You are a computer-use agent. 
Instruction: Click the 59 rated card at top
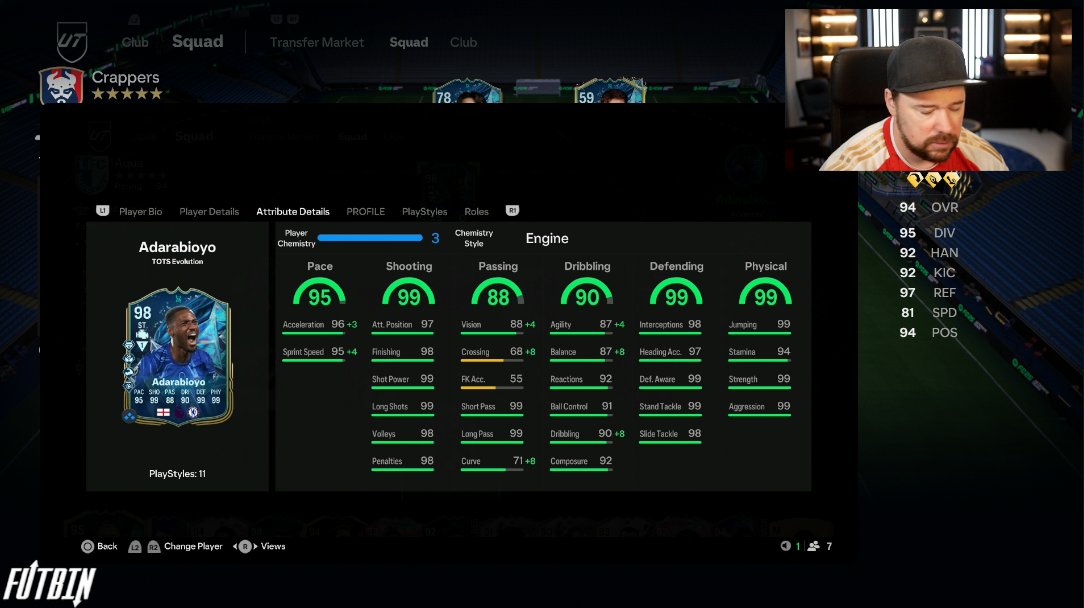(x=611, y=91)
